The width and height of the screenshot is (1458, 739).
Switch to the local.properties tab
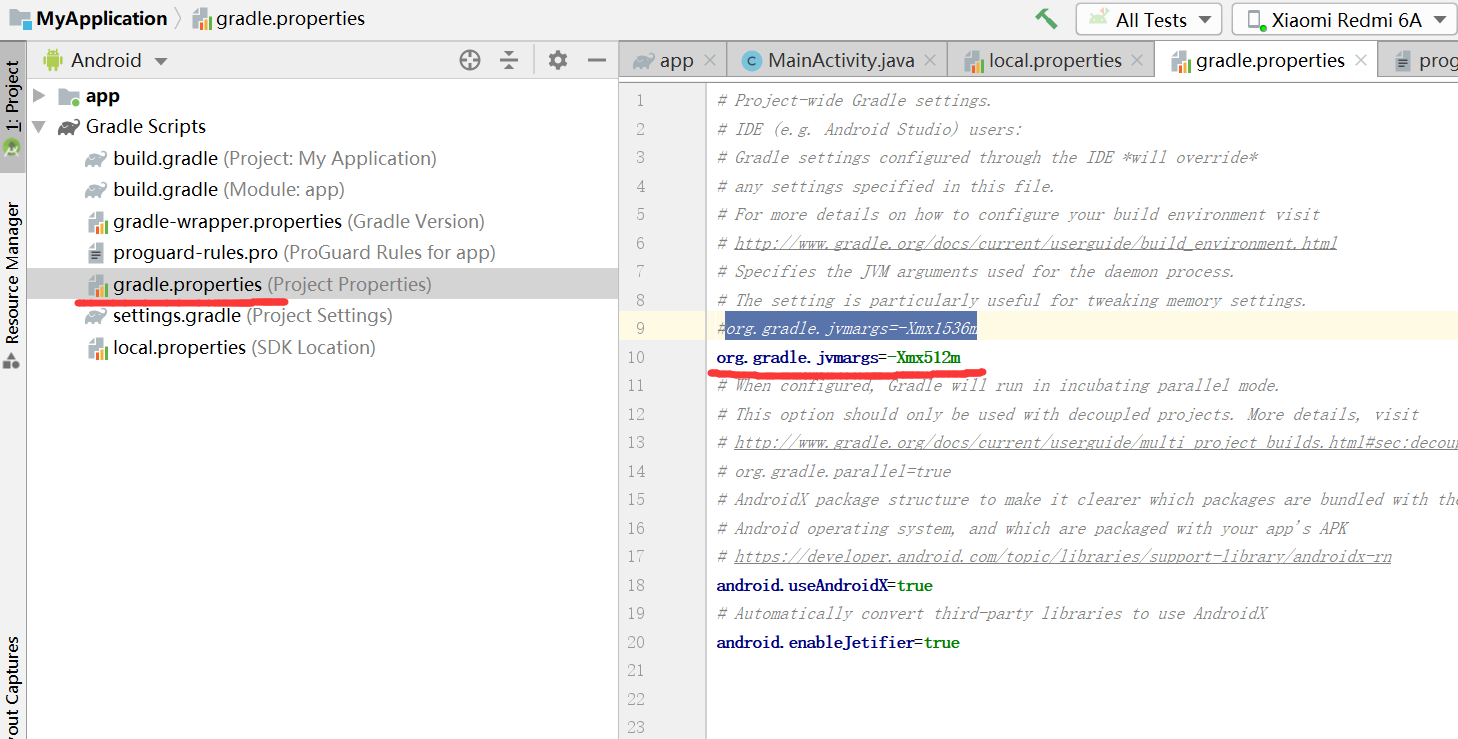point(1054,60)
